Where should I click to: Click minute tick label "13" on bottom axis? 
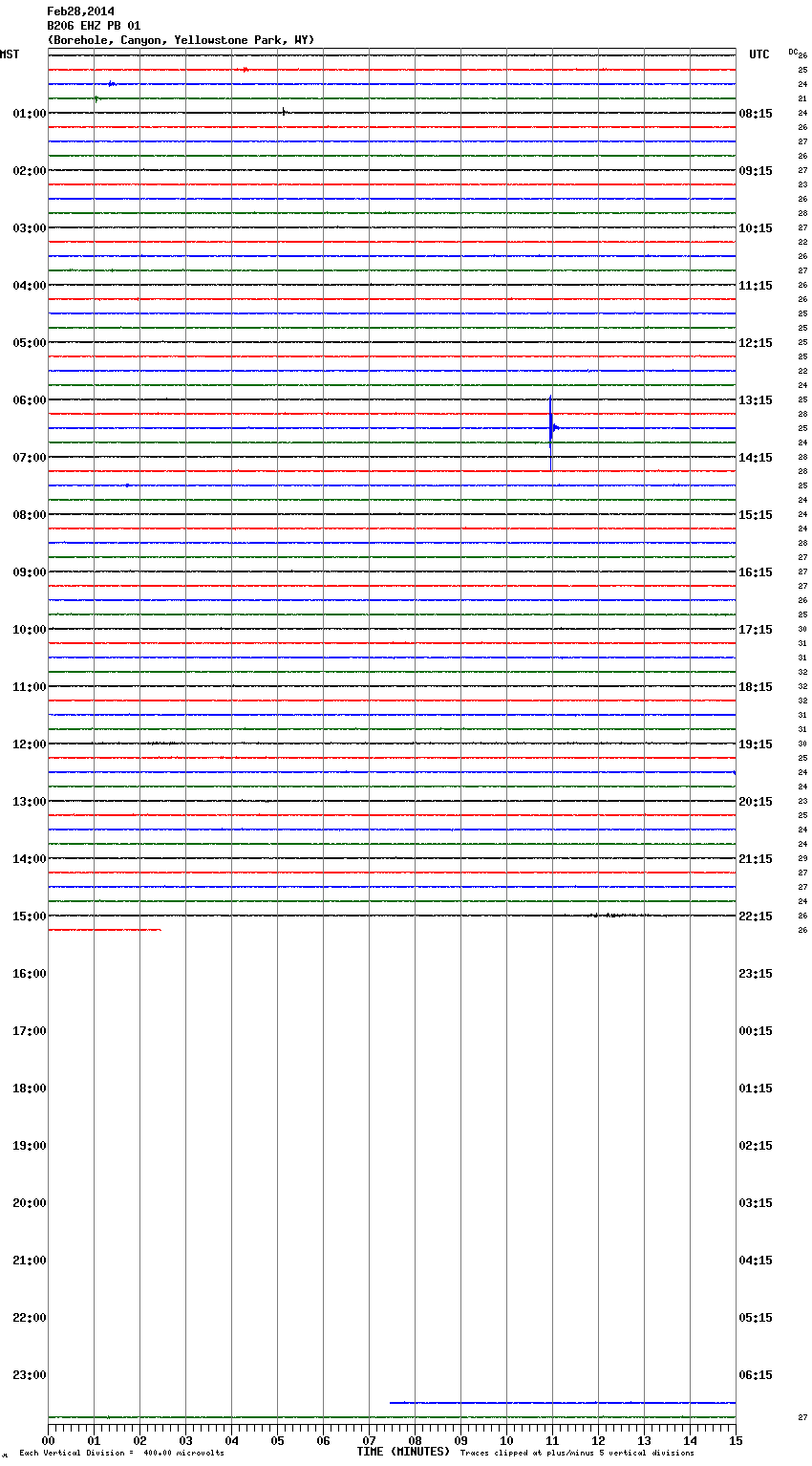(644, 1440)
